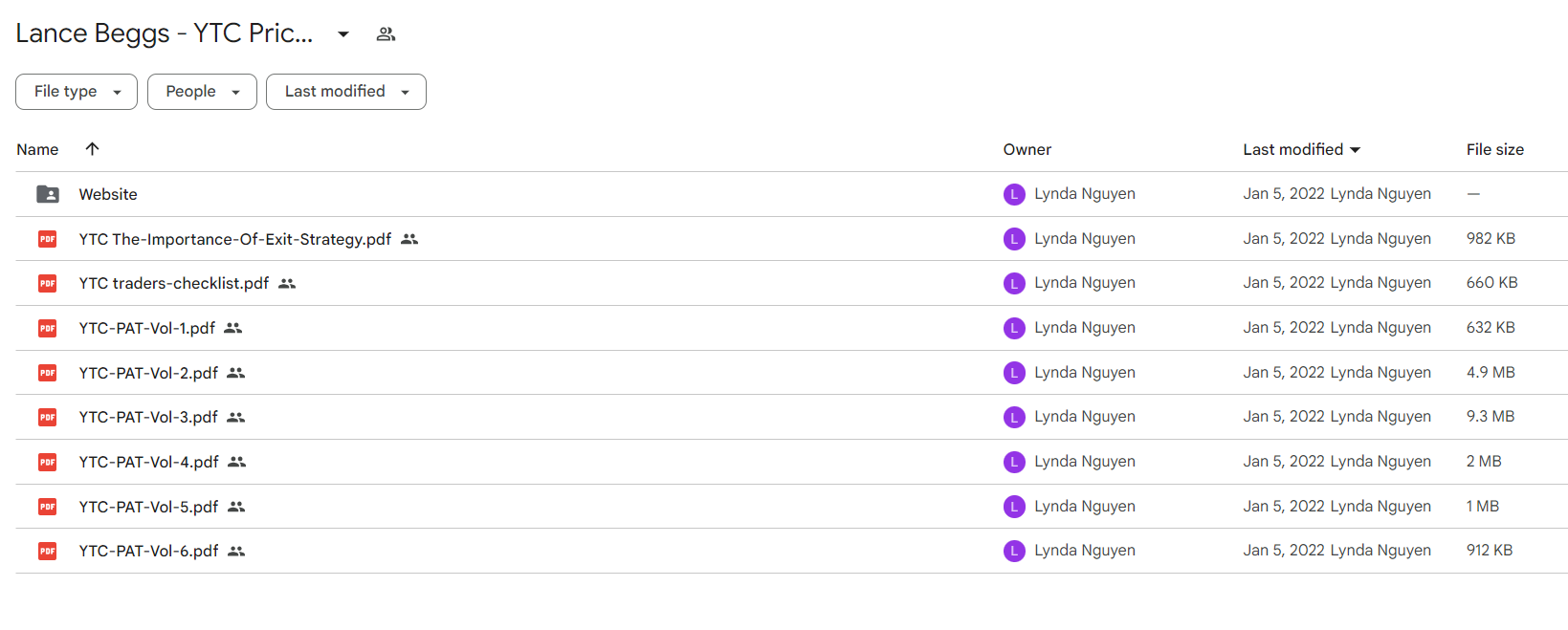Screen dimensions: 1568x630
Task: Open the Website folder
Action: pyautogui.click(x=108, y=194)
